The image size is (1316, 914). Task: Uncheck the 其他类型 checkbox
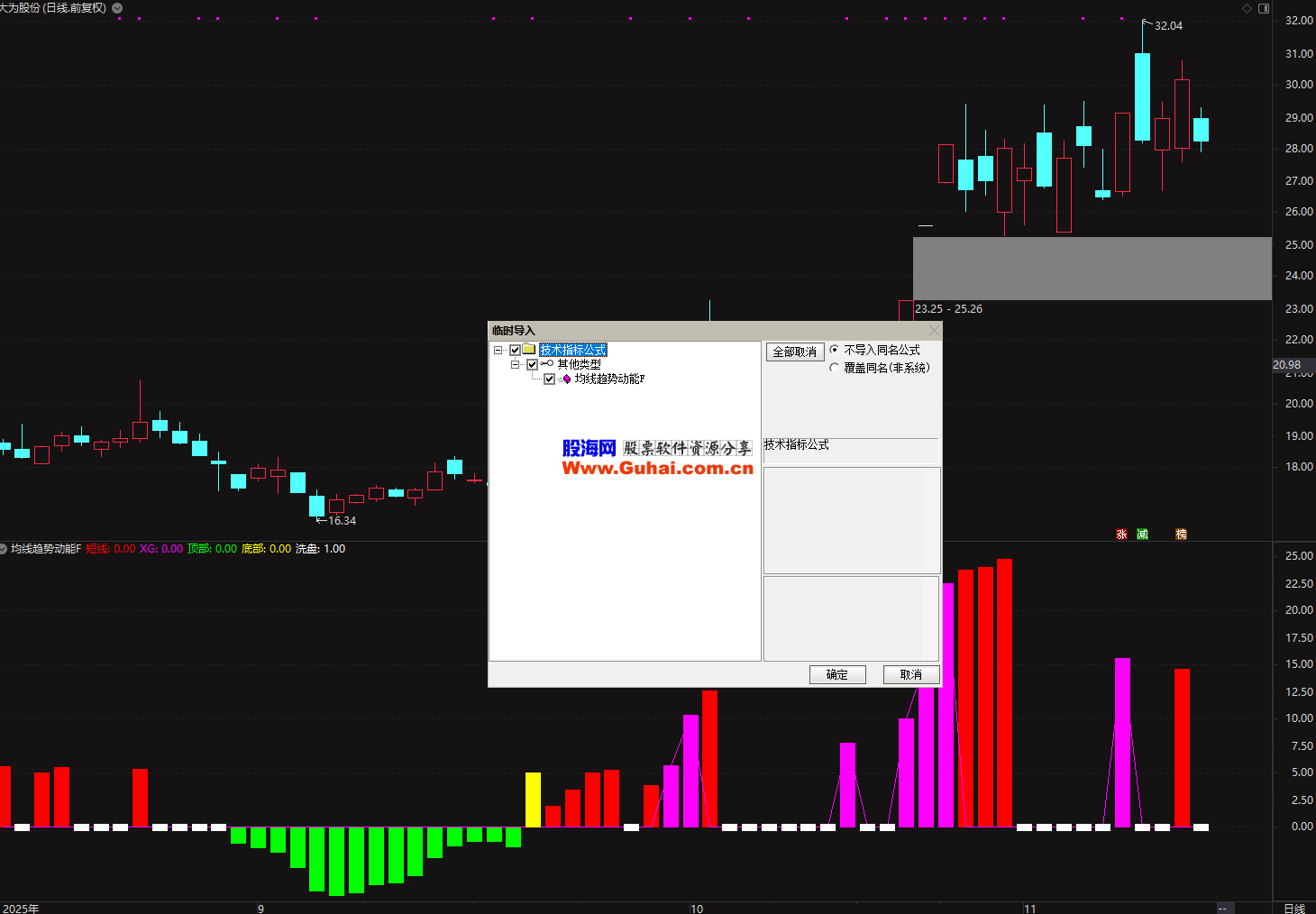pyautogui.click(x=532, y=364)
